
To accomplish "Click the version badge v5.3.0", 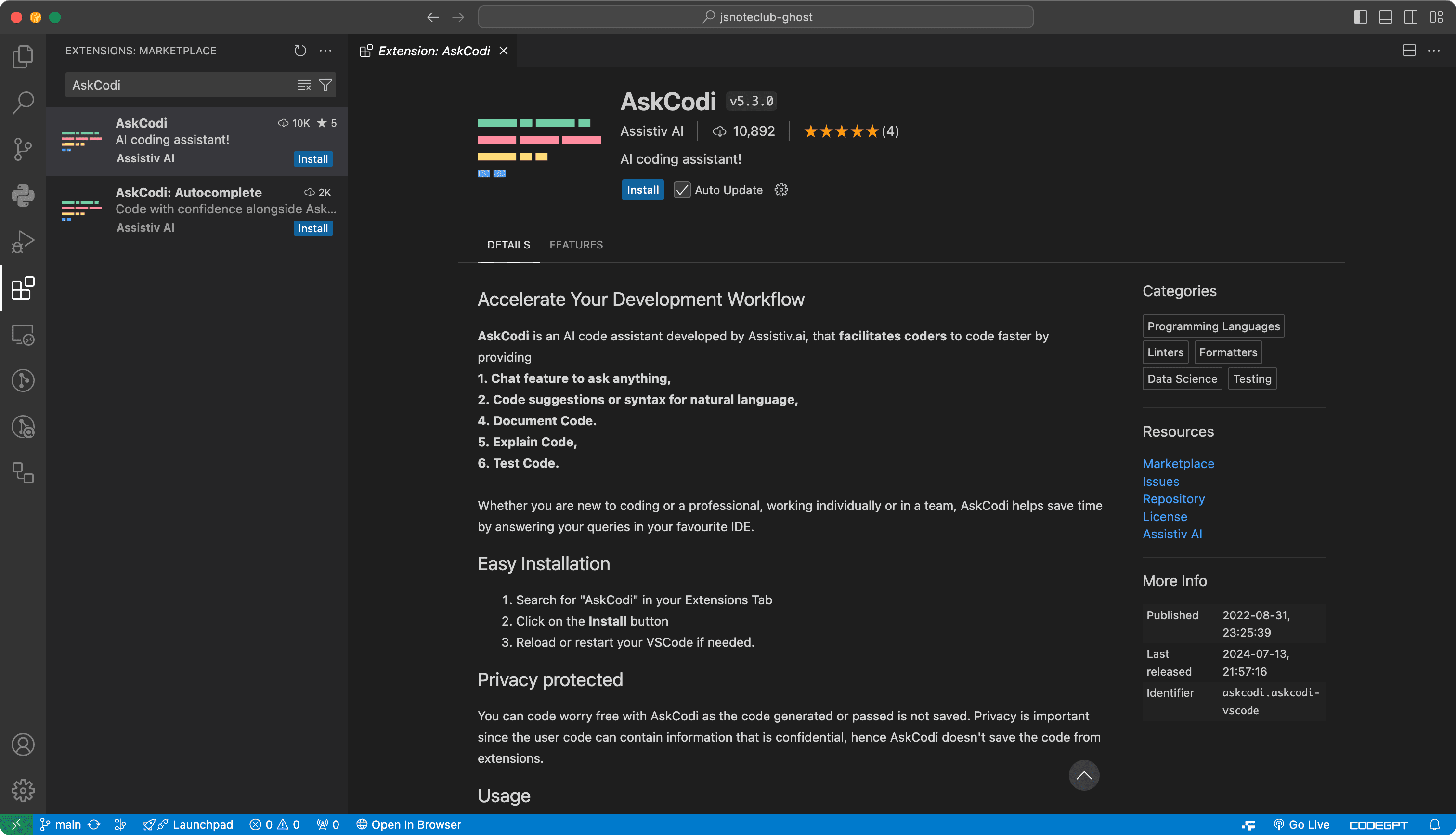I will (x=752, y=101).
